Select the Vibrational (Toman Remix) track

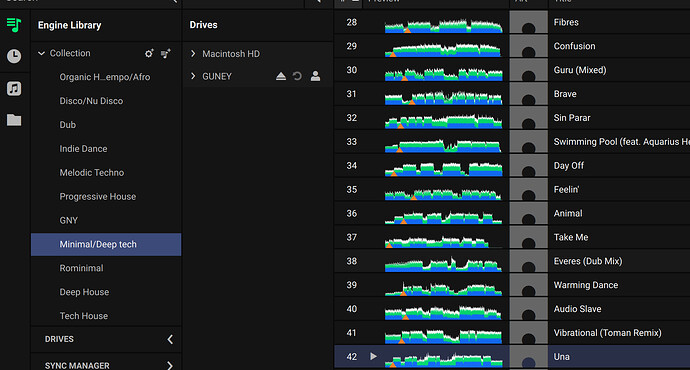click(x=607, y=333)
